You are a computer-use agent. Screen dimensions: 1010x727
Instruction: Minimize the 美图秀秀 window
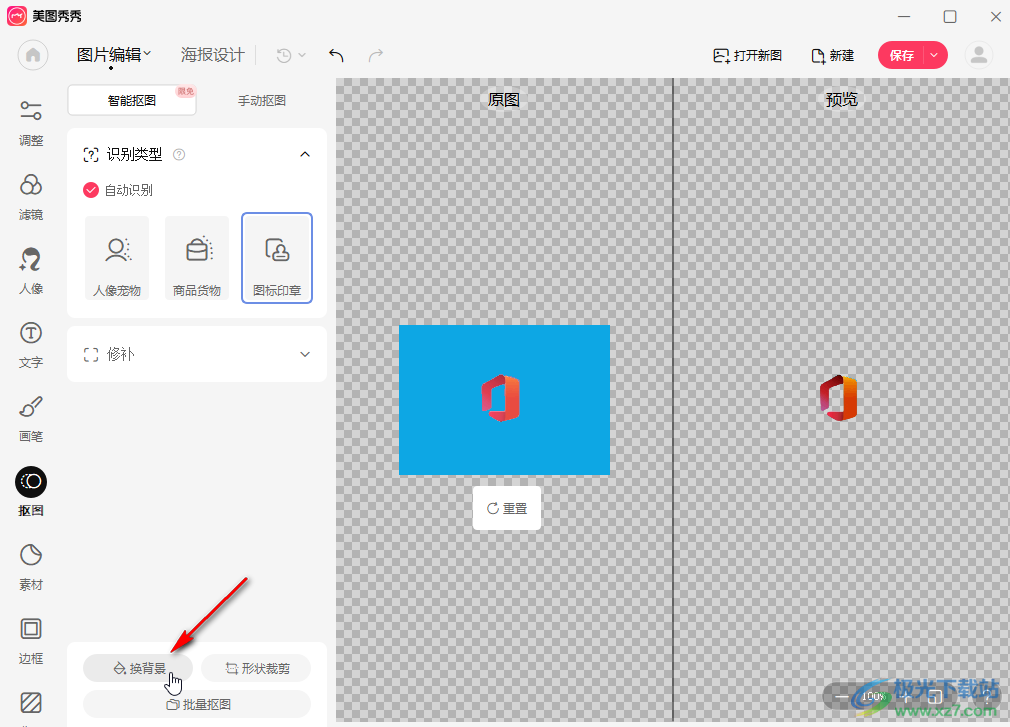pos(904,16)
